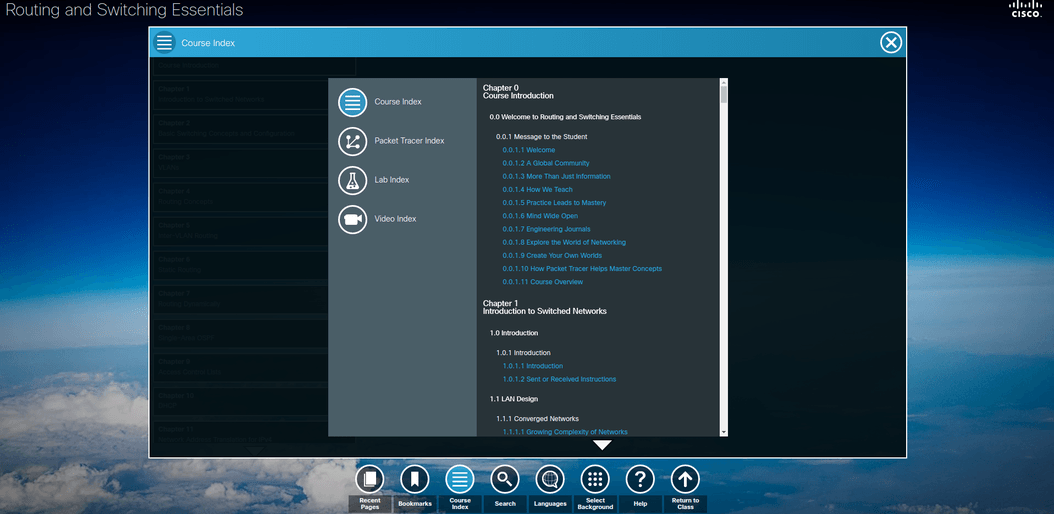Open 0.0.1.5 Practice Leads to Mastery
Image resolution: width=1054 pixels, height=514 pixels.
click(555, 203)
